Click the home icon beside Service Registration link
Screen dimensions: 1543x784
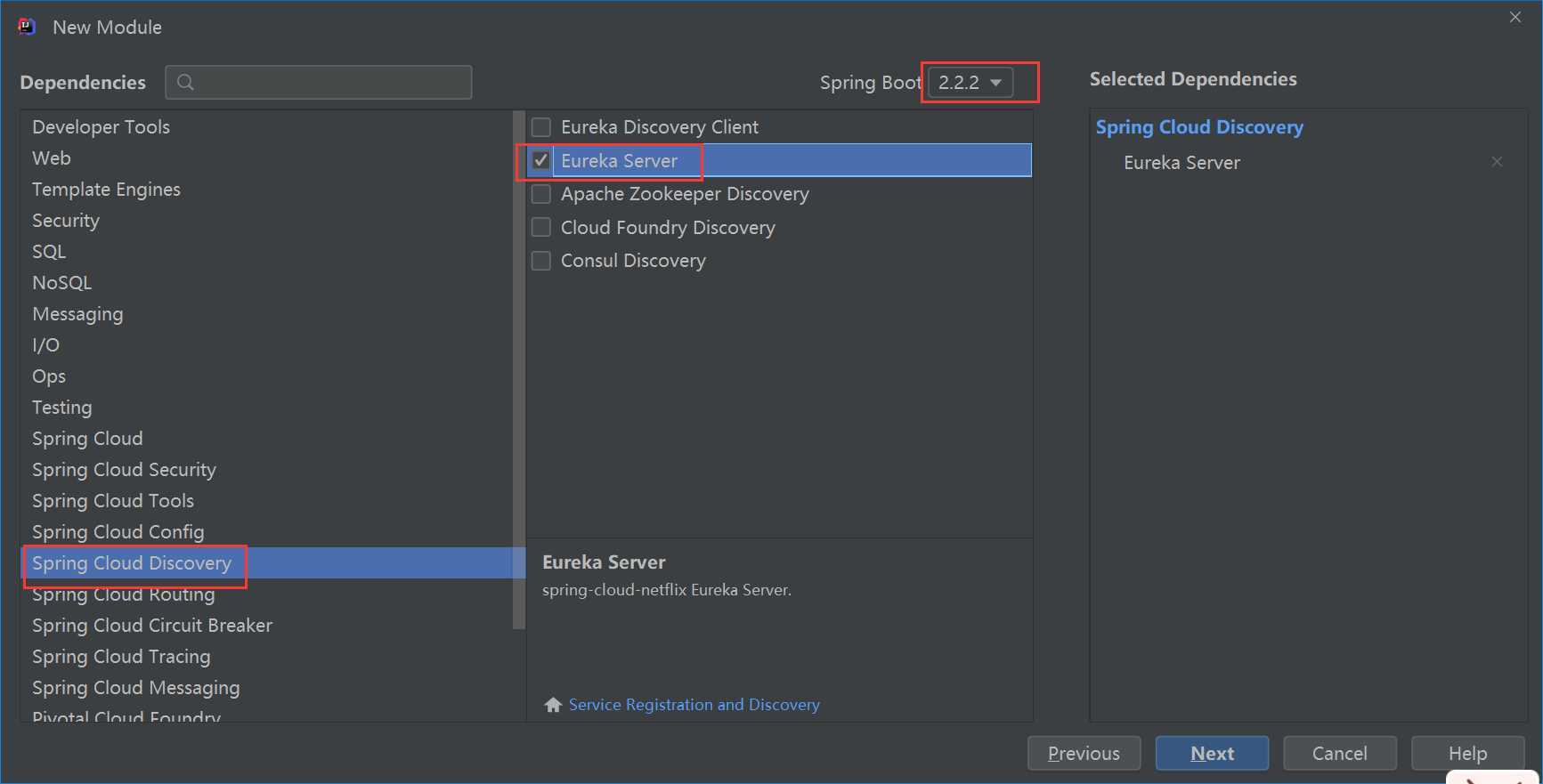coord(553,705)
